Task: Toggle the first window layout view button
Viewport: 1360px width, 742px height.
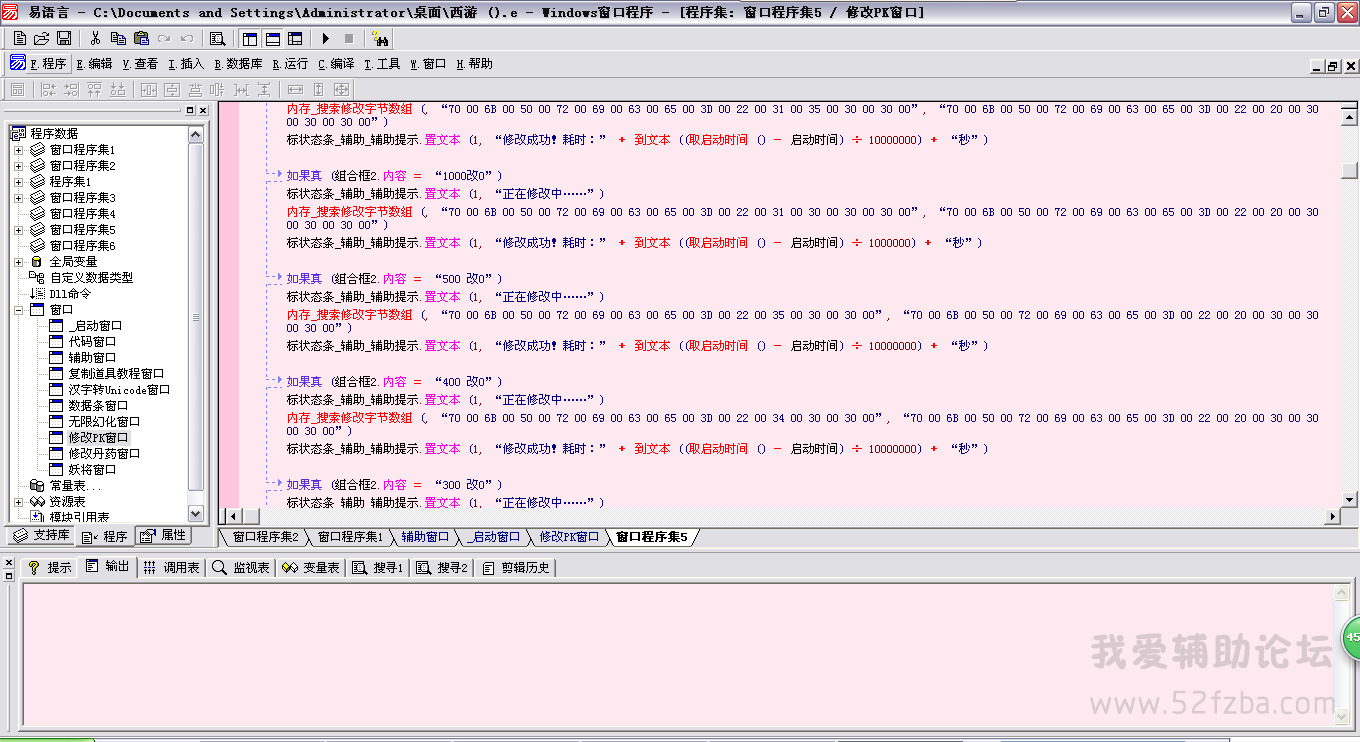Action: 250,38
